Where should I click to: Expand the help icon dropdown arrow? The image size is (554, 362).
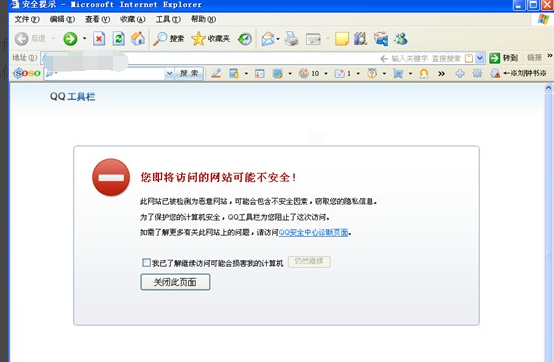click(384, 73)
